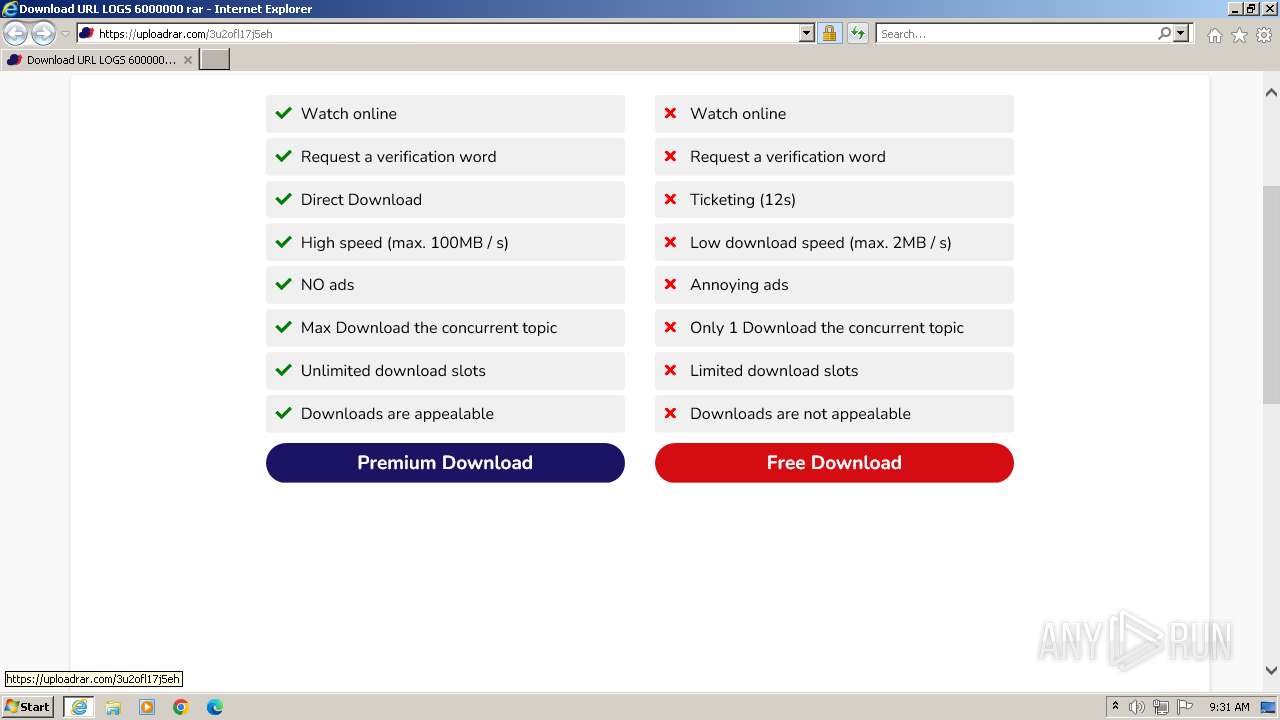The height and width of the screenshot is (720, 1280).
Task: Click green check beside Direct Download
Action: click(283, 199)
